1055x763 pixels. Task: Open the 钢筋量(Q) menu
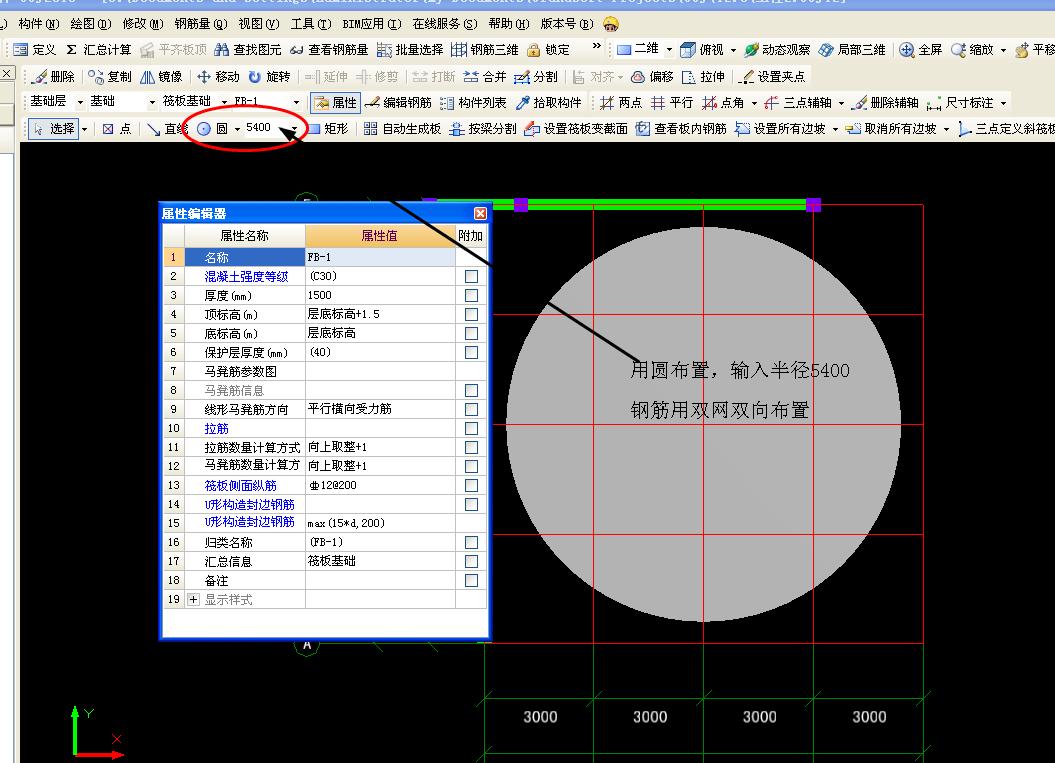coord(201,24)
